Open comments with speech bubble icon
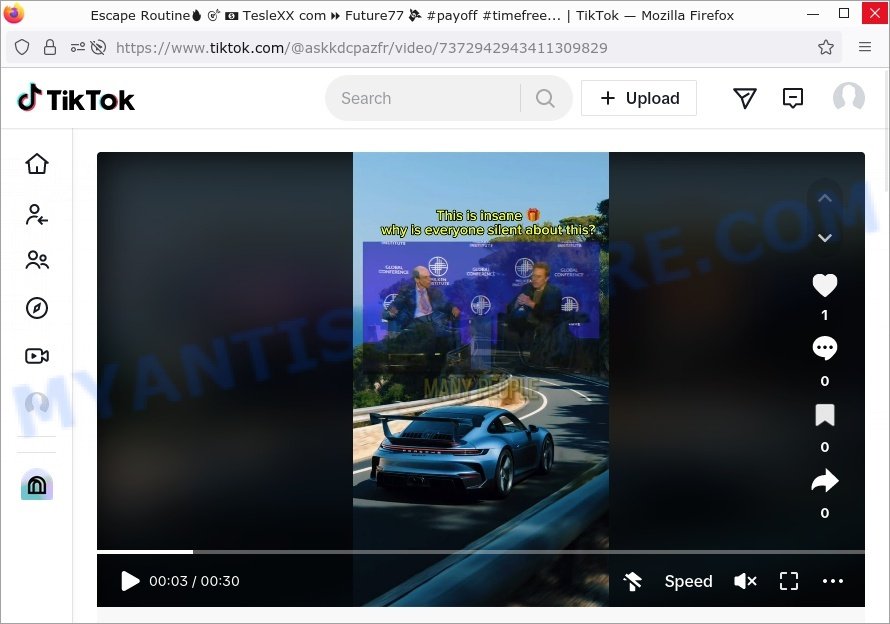Screen dimensions: 890x624 tap(825, 348)
